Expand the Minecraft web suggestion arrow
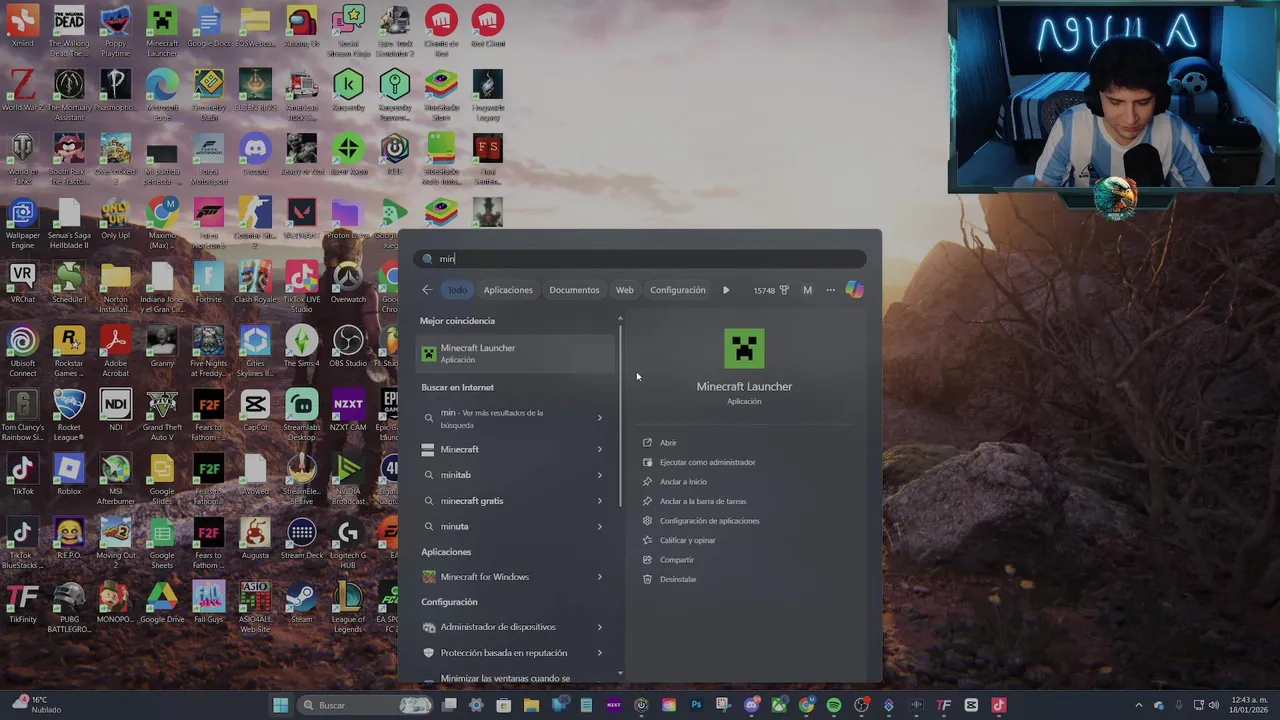This screenshot has height=720, width=1280. click(600, 450)
